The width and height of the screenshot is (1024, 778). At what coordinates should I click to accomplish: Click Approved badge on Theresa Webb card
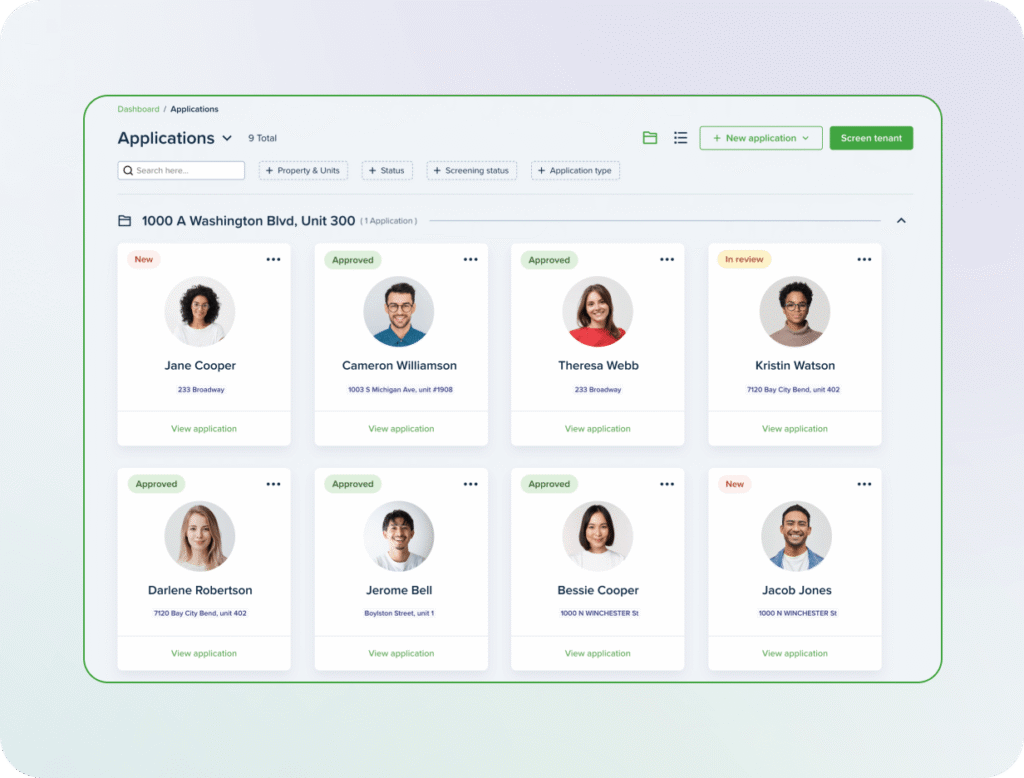(549, 260)
